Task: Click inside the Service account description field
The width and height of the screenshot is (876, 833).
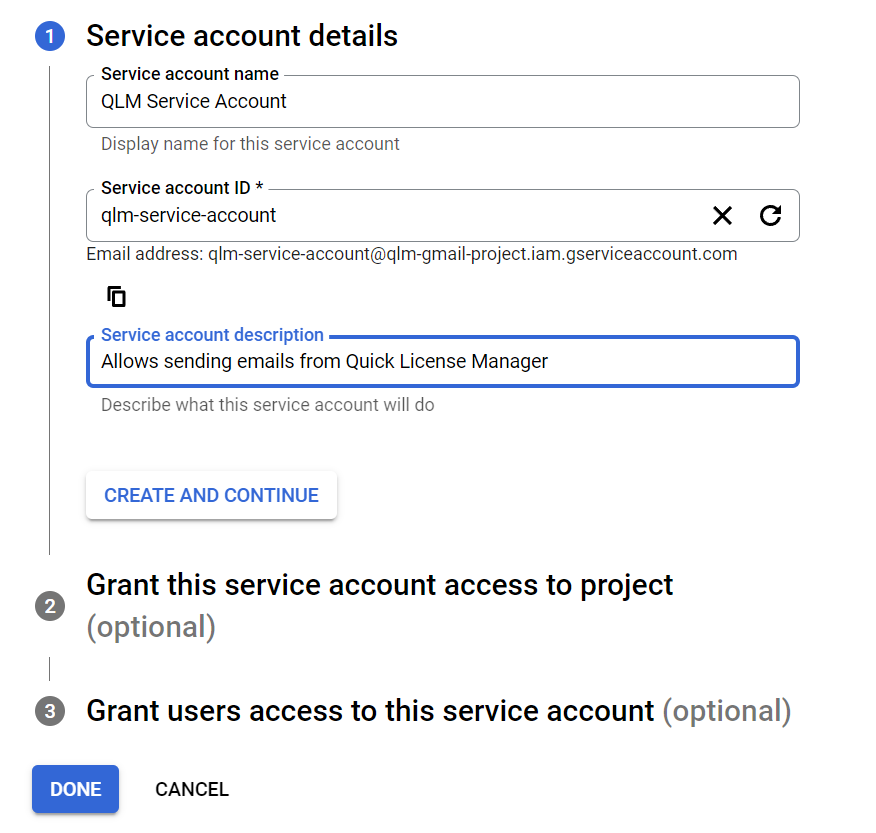Action: (442, 361)
